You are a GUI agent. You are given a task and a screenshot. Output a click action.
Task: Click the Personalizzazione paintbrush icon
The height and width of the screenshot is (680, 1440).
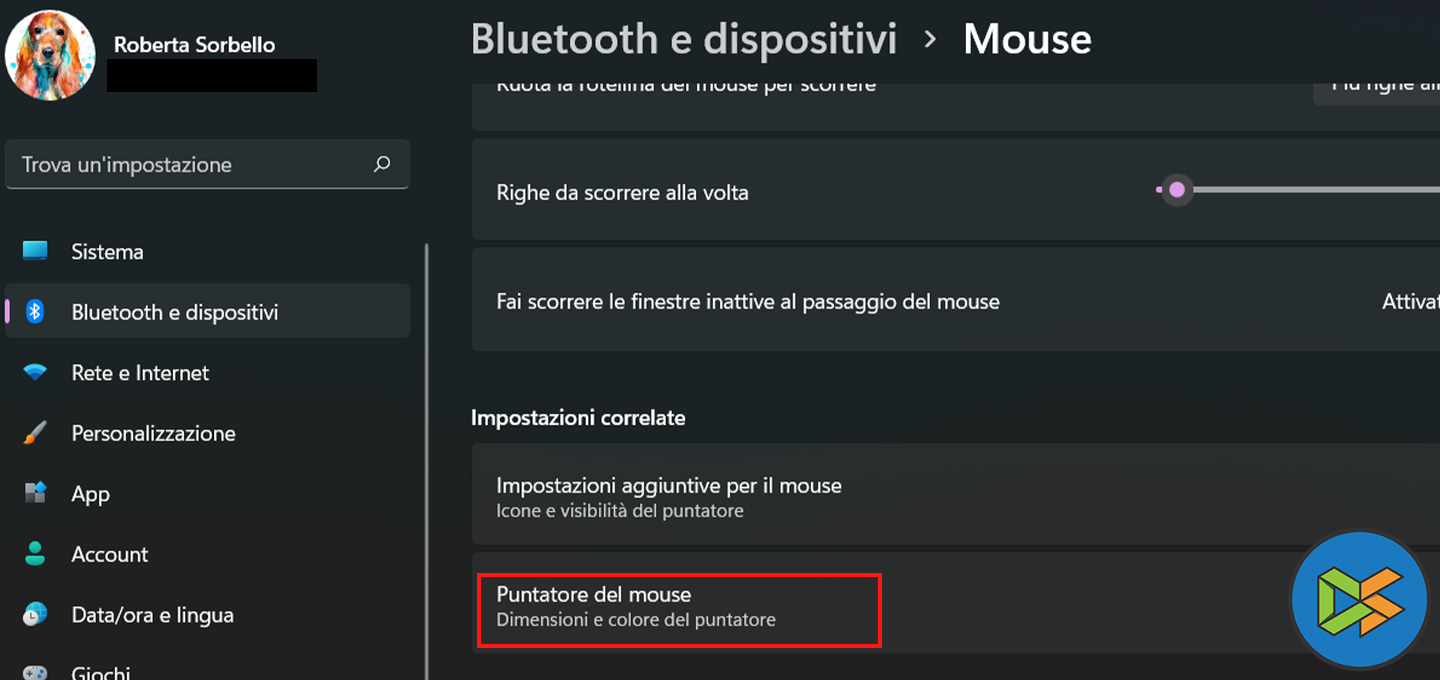pos(35,433)
